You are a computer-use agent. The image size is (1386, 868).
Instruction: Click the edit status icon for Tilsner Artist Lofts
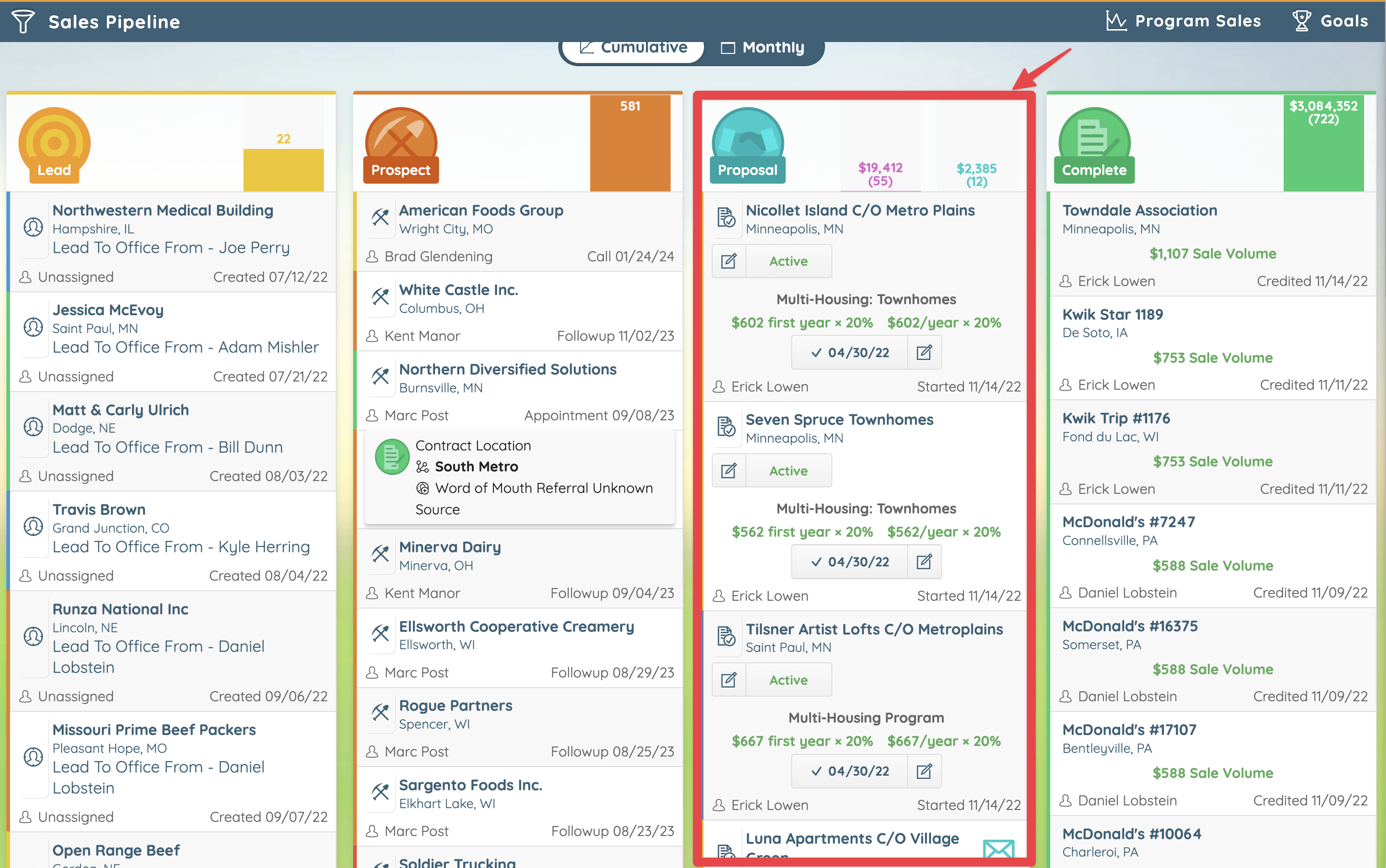pyautogui.click(x=729, y=680)
